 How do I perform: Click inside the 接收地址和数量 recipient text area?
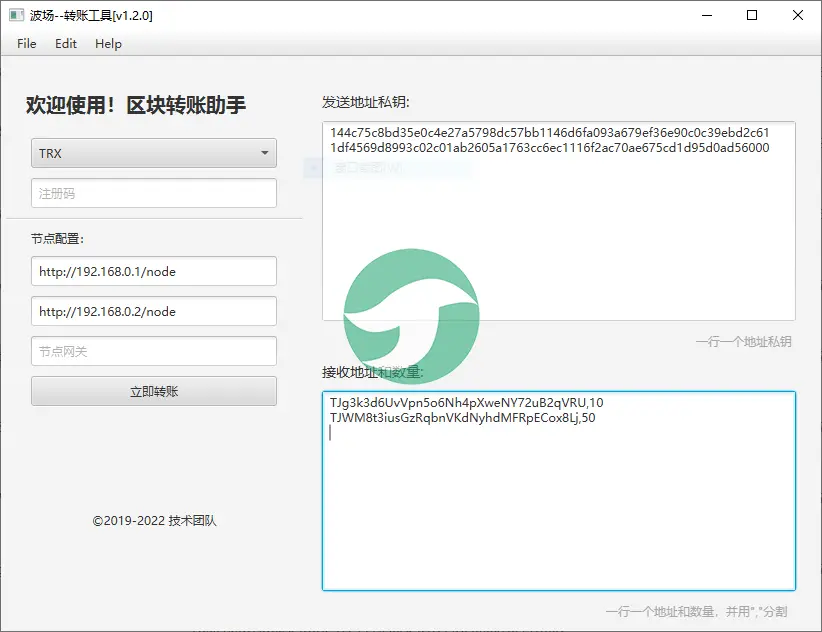pyautogui.click(x=558, y=500)
